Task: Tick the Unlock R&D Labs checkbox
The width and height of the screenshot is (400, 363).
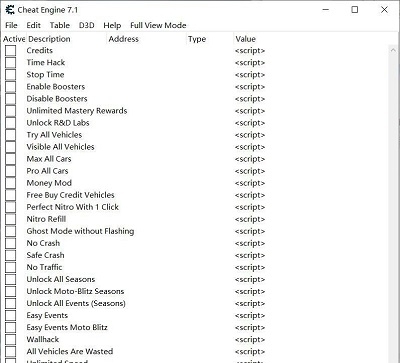Action: click(10, 123)
